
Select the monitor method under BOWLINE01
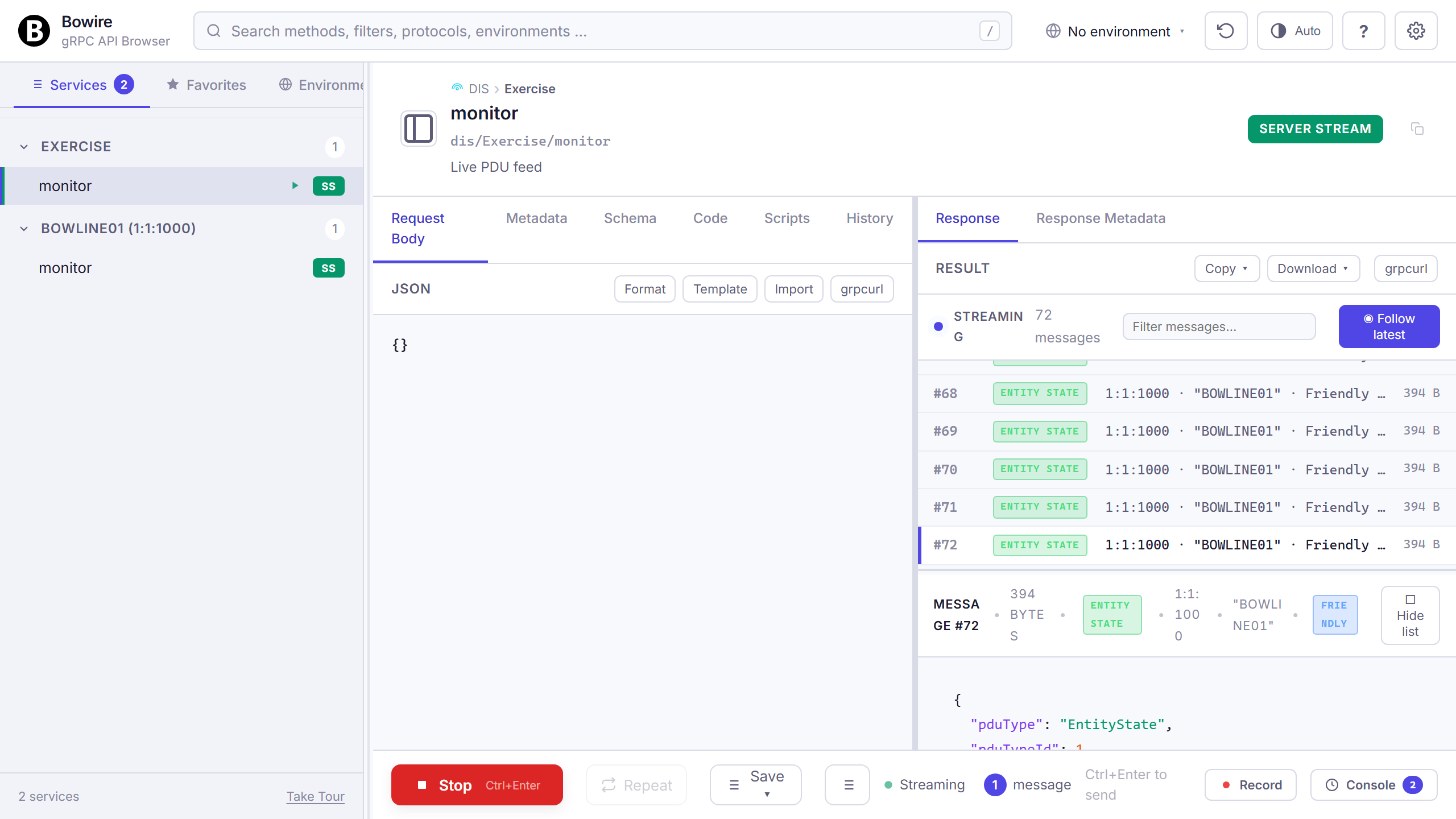pos(182,268)
